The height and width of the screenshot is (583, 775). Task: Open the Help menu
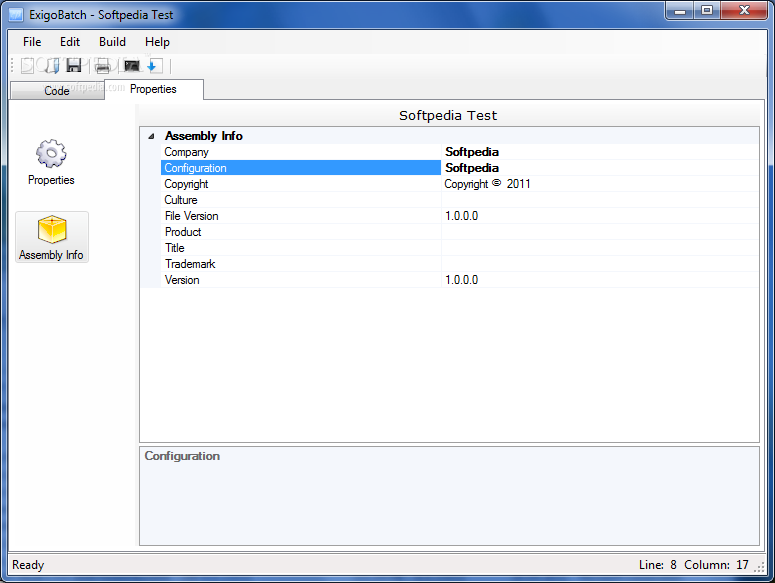point(157,42)
